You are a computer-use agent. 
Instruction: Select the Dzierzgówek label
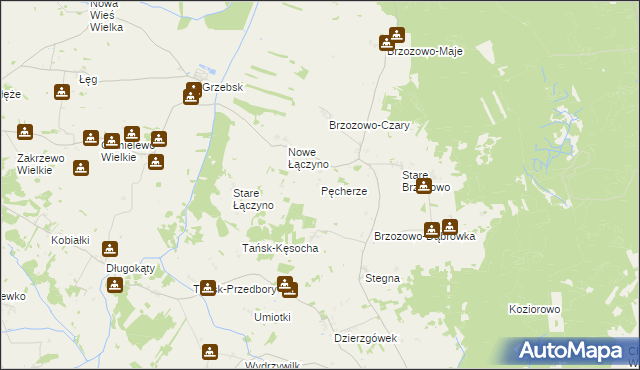point(365,338)
